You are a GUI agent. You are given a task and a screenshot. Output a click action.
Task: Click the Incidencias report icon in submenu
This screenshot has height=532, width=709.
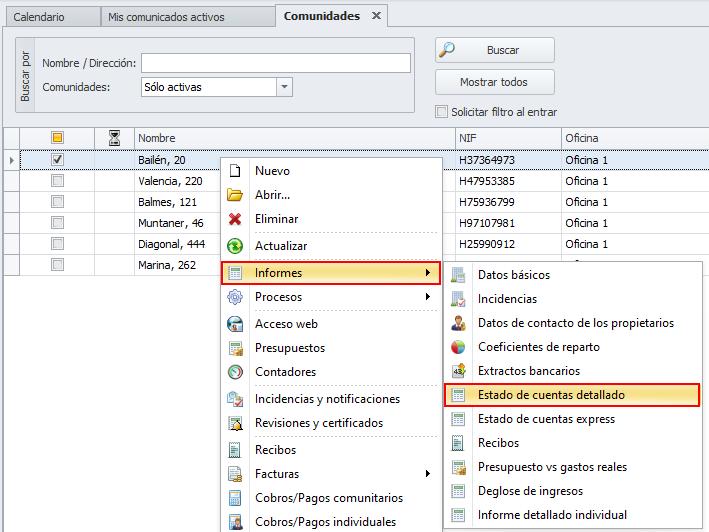[x=458, y=299]
